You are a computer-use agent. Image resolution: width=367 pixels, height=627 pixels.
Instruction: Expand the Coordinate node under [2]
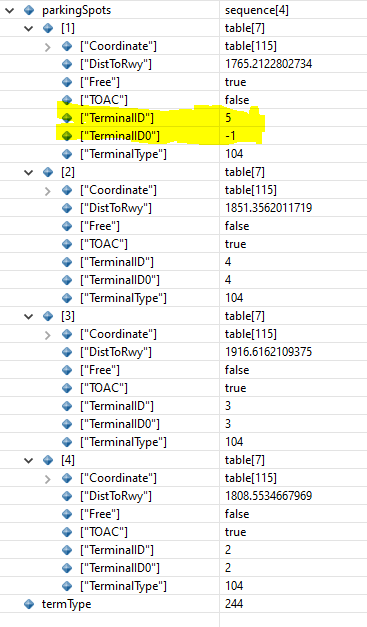pos(48,190)
